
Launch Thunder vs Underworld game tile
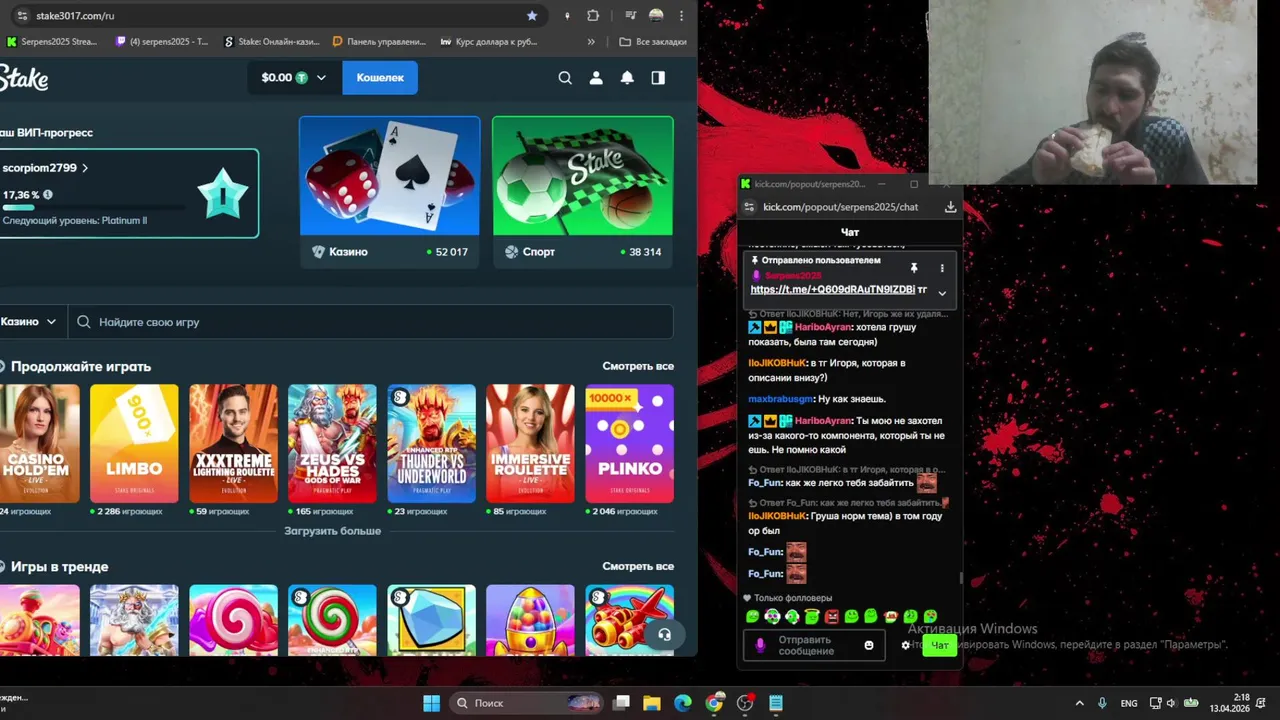(x=431, y=443)
